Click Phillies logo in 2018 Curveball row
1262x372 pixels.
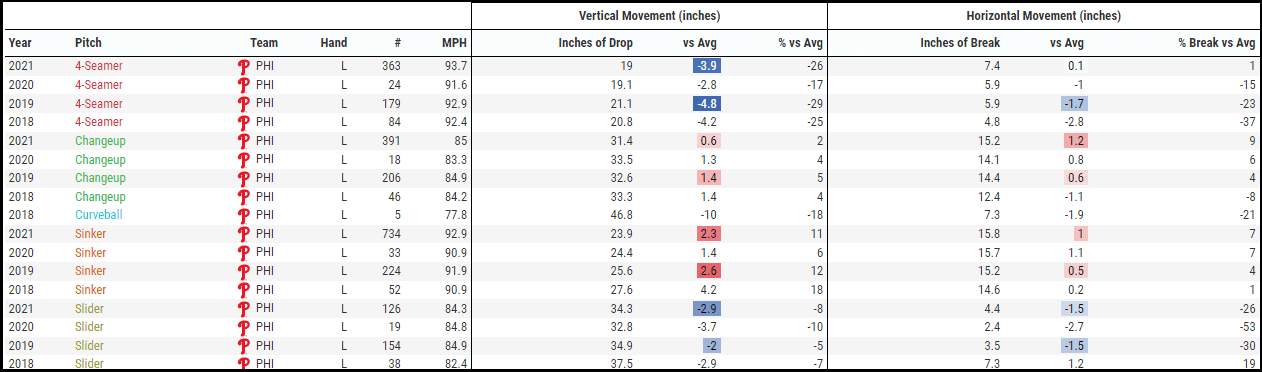(x=242, y=215)
